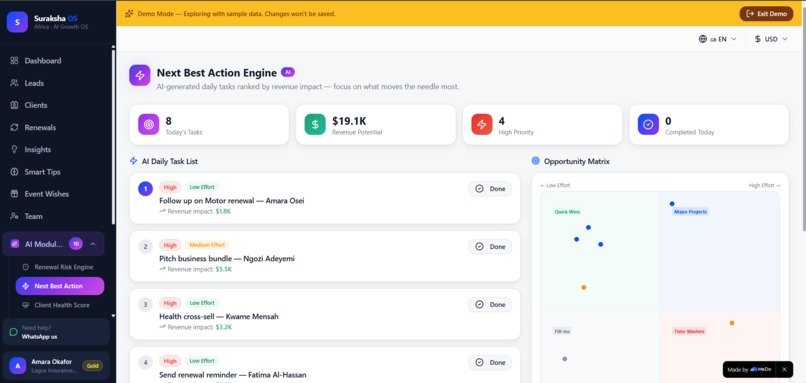Screen dimensions: 806x383
Task: Open the EN language dropdown
Action: 718,39
